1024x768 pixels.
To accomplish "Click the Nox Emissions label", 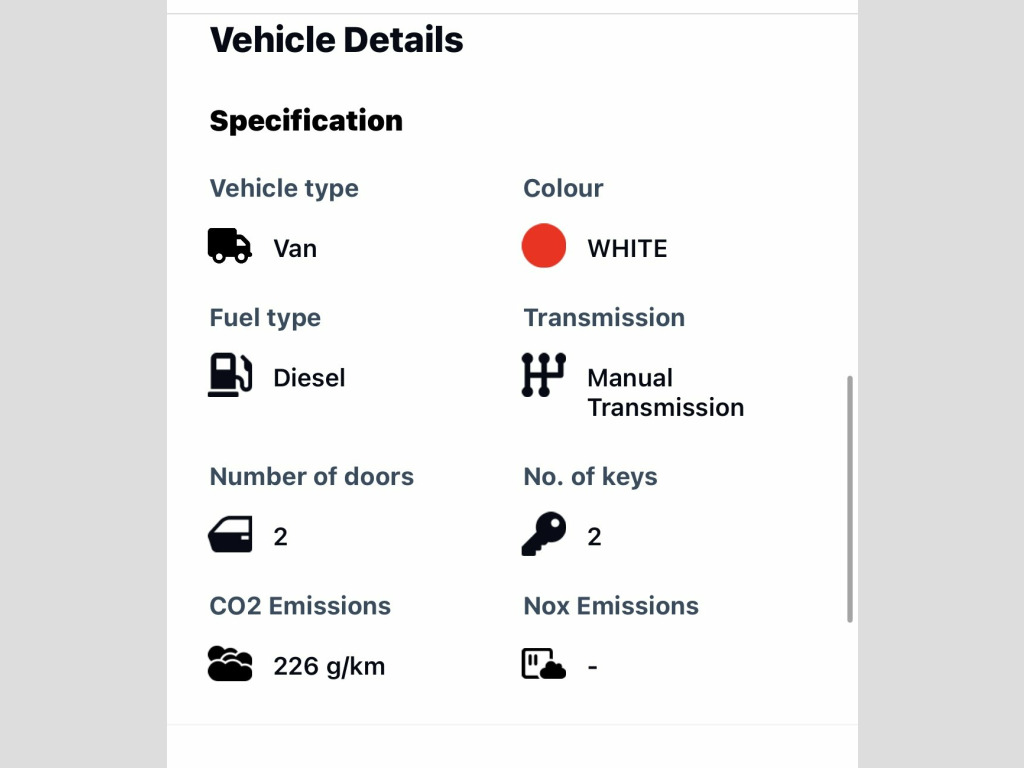I will click(x=611, y=606).
